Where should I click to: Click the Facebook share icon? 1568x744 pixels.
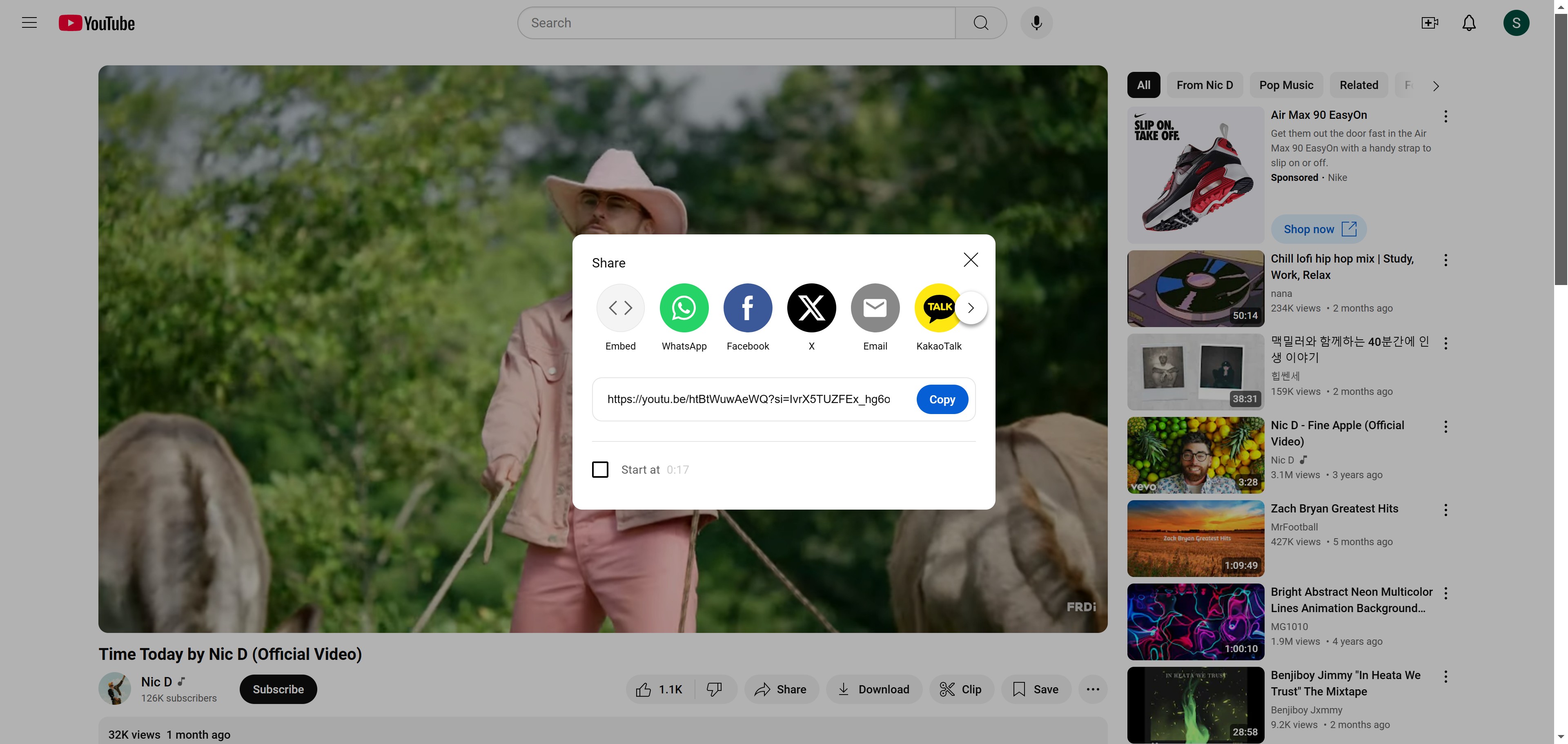[x=748, y=308]
